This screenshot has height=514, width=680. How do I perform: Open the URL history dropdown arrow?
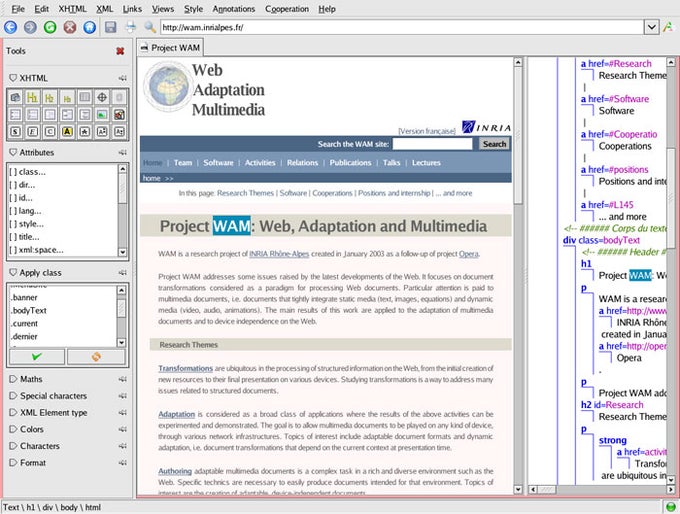tap(651, 27)
